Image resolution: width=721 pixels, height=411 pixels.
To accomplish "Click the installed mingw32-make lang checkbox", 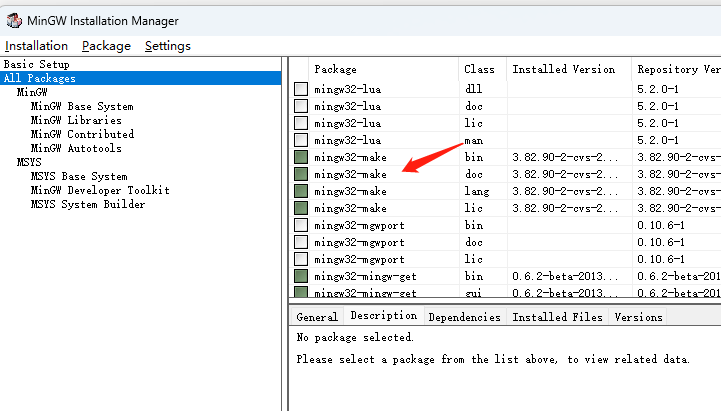I will [301, 191].
